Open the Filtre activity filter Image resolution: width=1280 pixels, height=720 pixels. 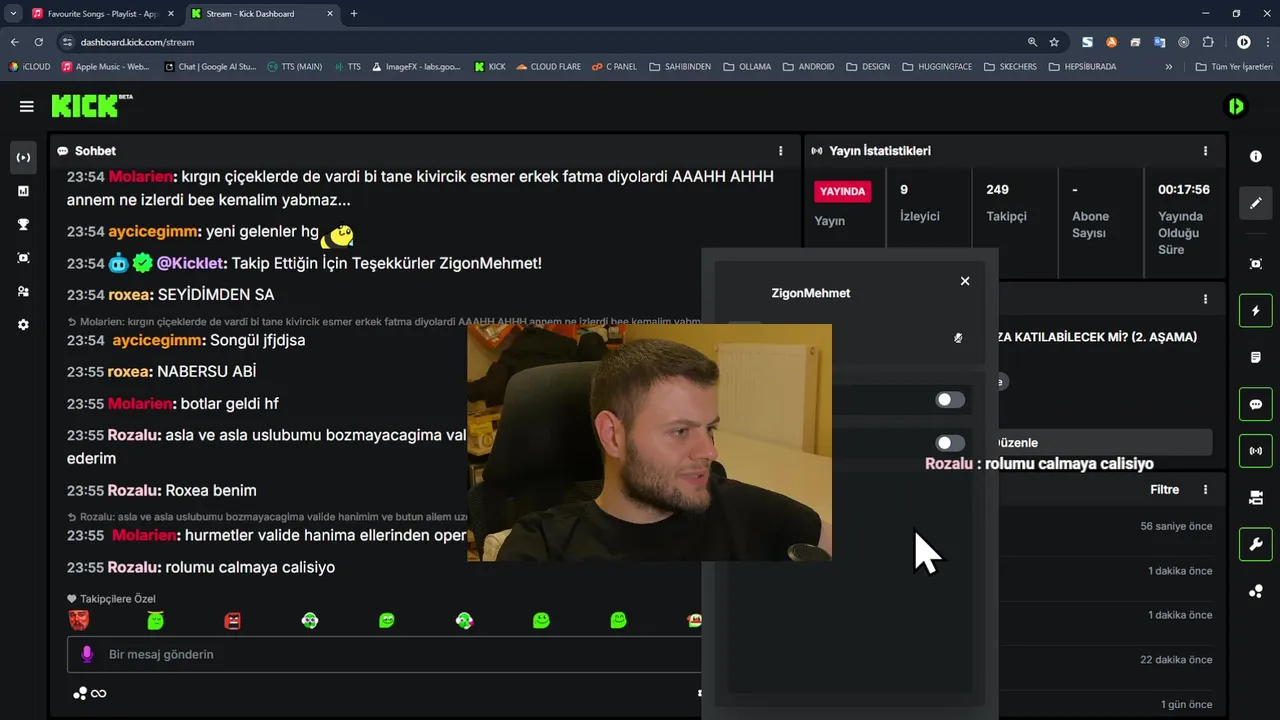1165,490
